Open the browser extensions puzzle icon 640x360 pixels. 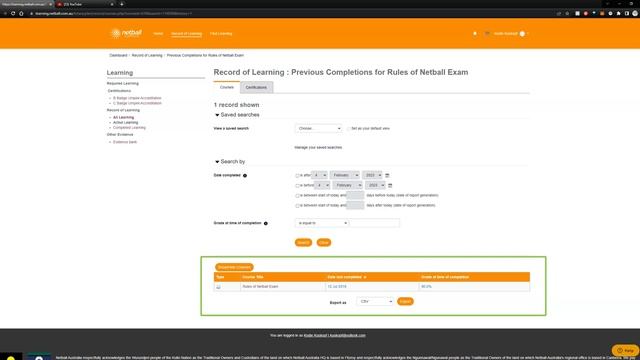(619, 13)
